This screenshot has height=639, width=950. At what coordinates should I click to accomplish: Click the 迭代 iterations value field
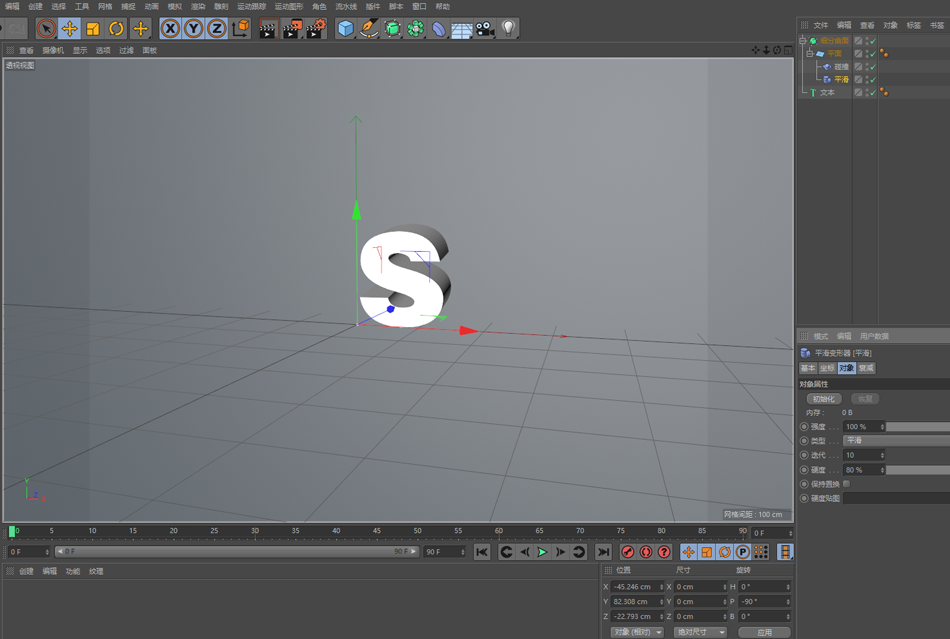pos(864,455)
